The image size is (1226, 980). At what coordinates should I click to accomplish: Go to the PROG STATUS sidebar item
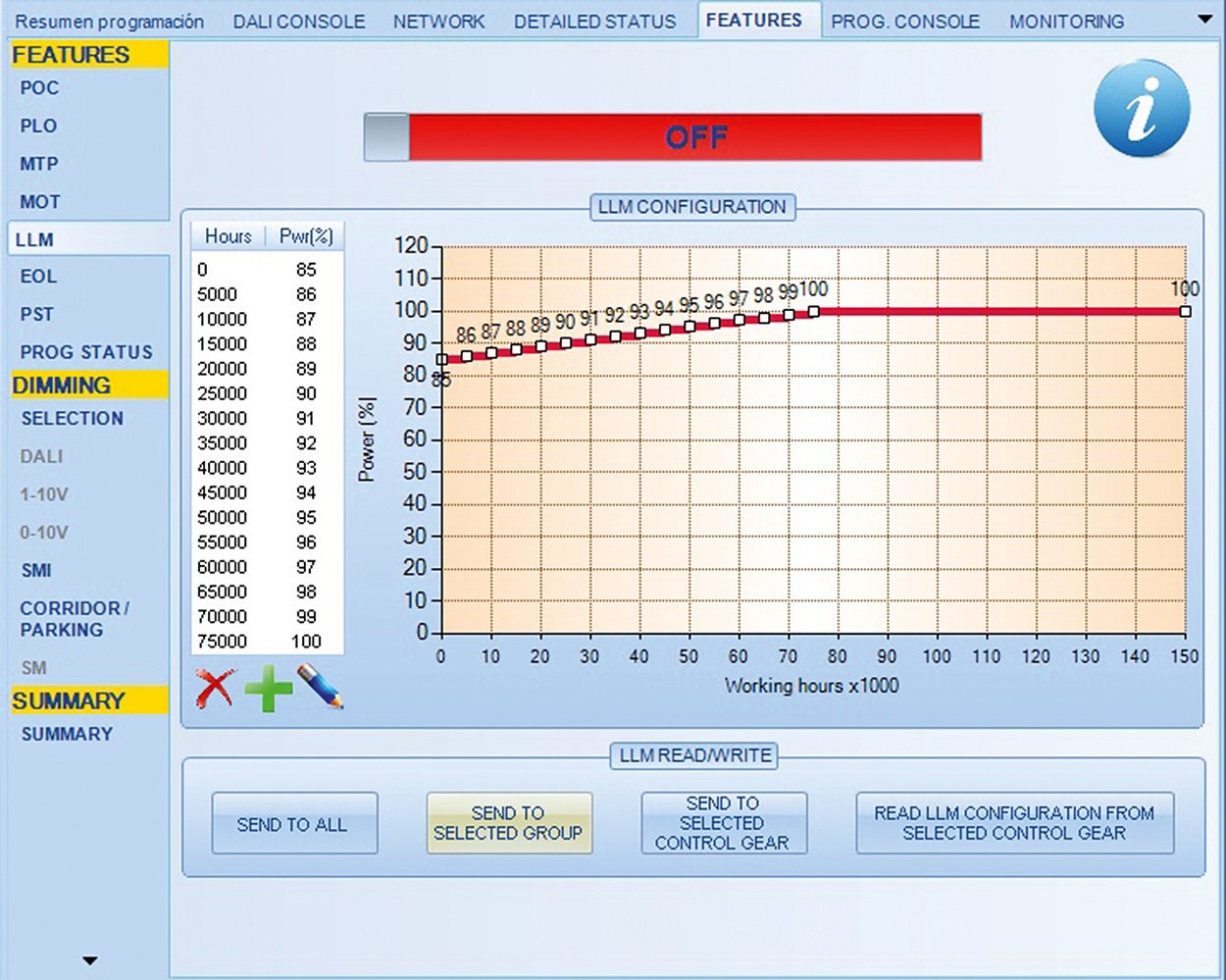pos(86,352)
